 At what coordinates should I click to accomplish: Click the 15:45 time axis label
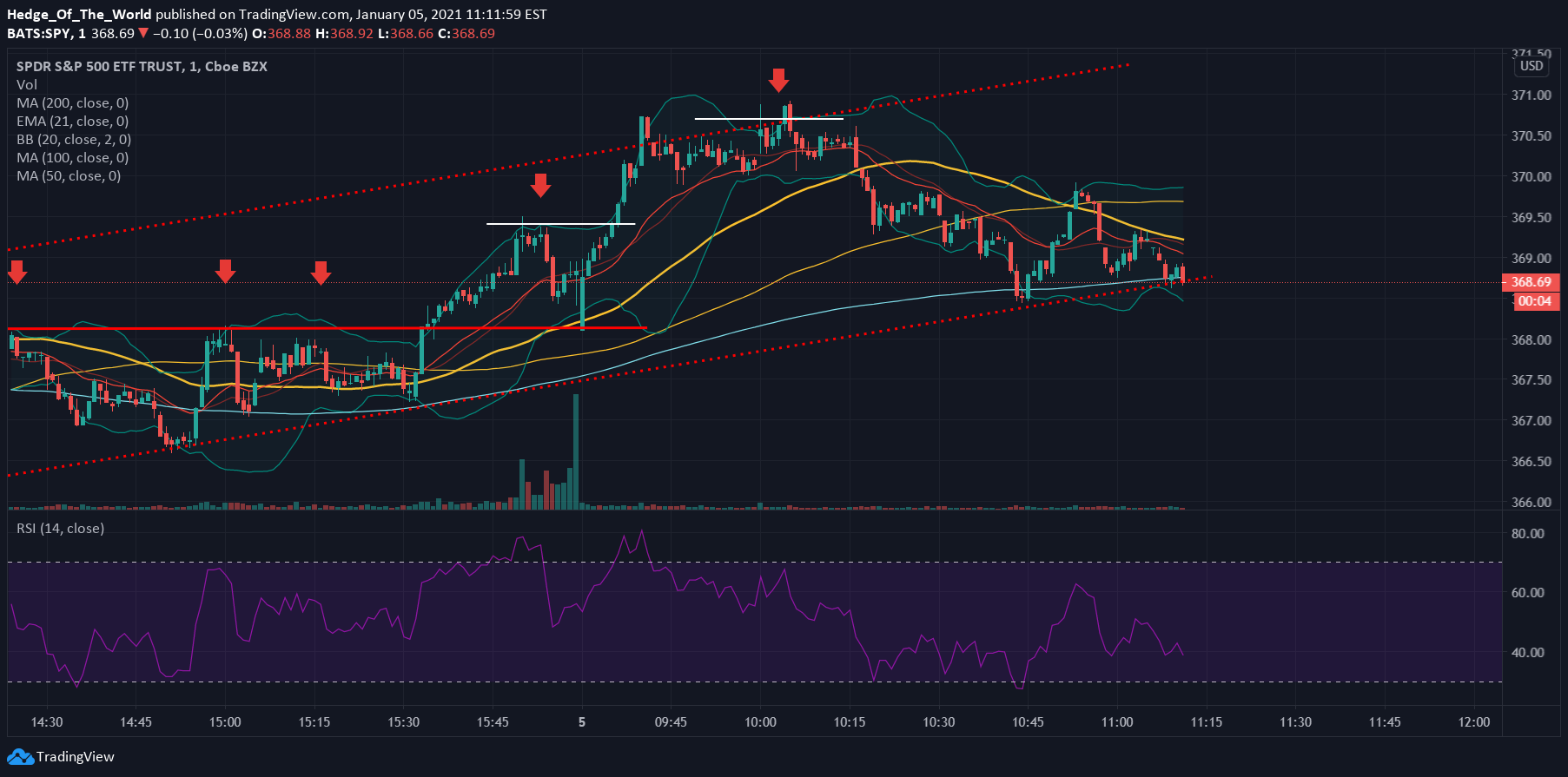[x=493, y=722]
